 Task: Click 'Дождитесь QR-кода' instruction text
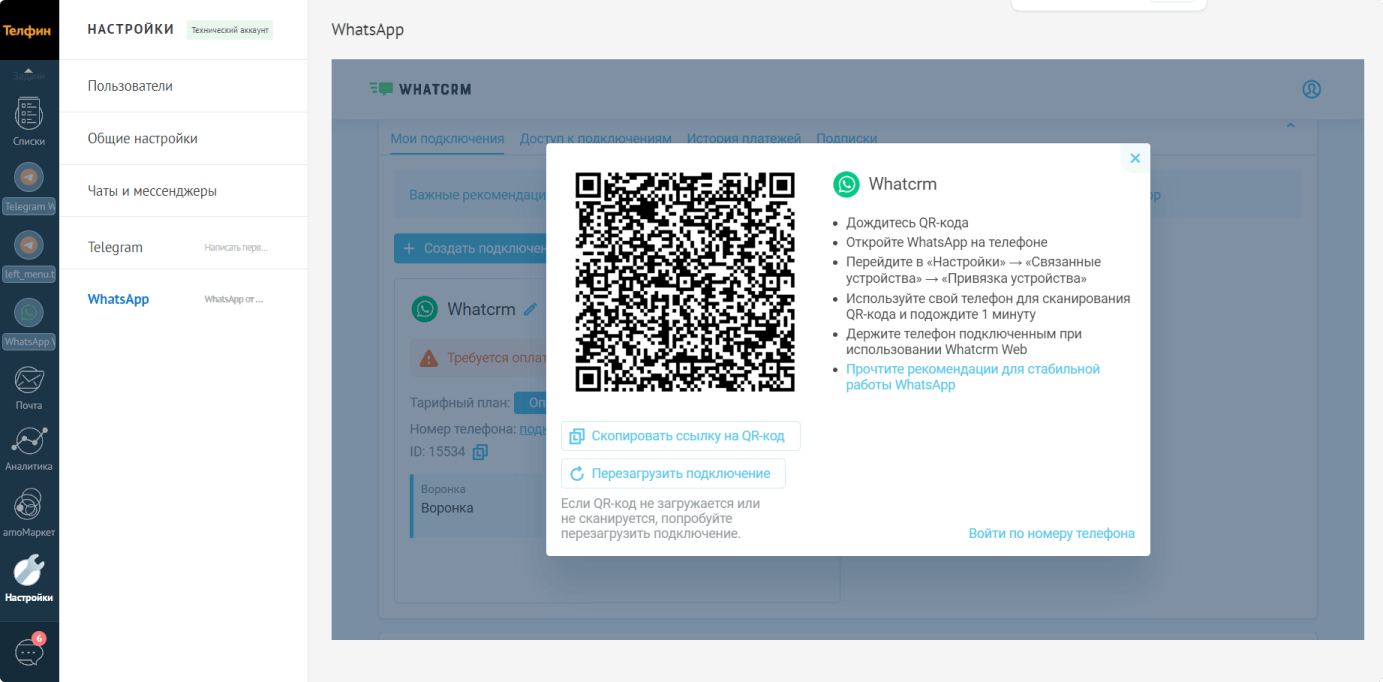pos(907,223)
